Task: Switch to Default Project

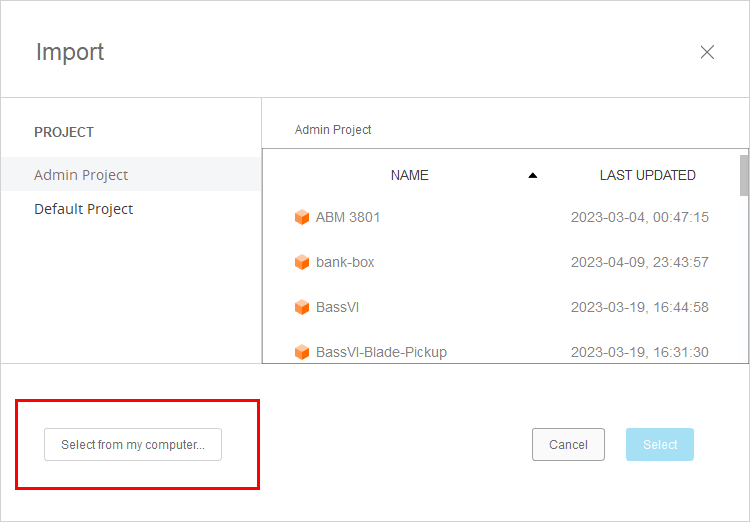Action: tap(84, 209)
